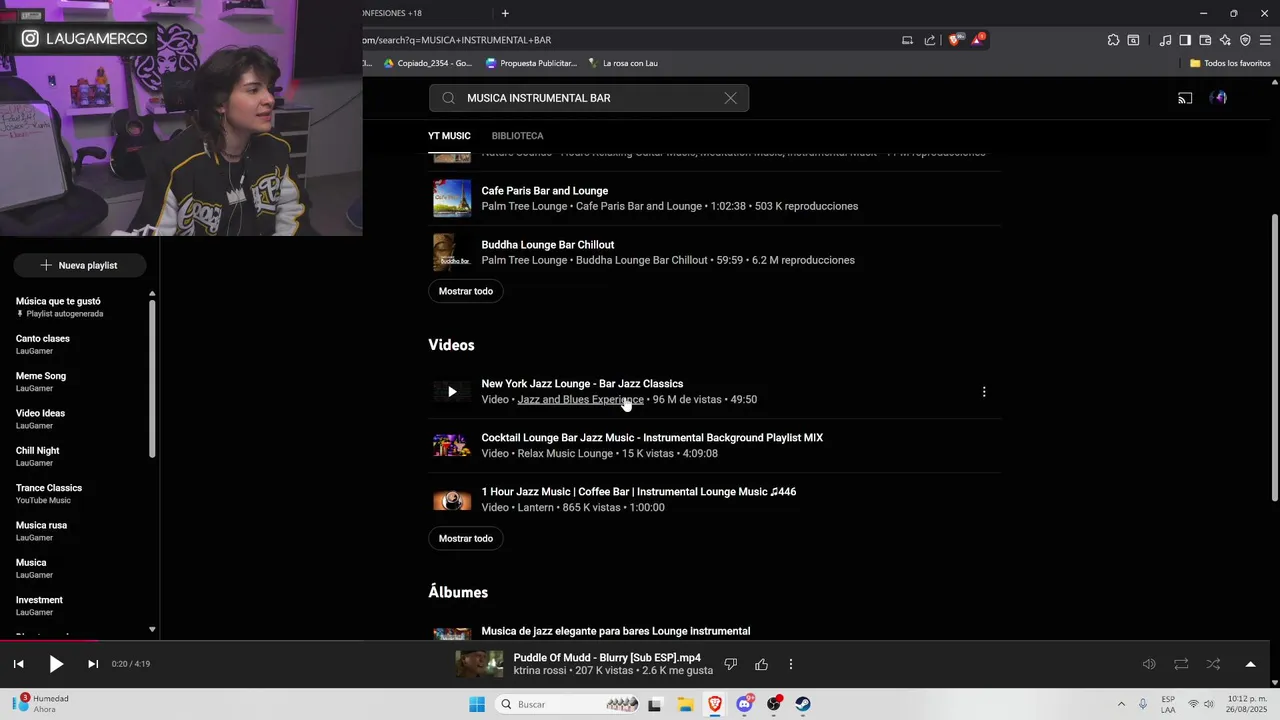This screenshot has width=1280, height=720.
Task: Toggle repeat mode in the player bar
Action: 1181,664
